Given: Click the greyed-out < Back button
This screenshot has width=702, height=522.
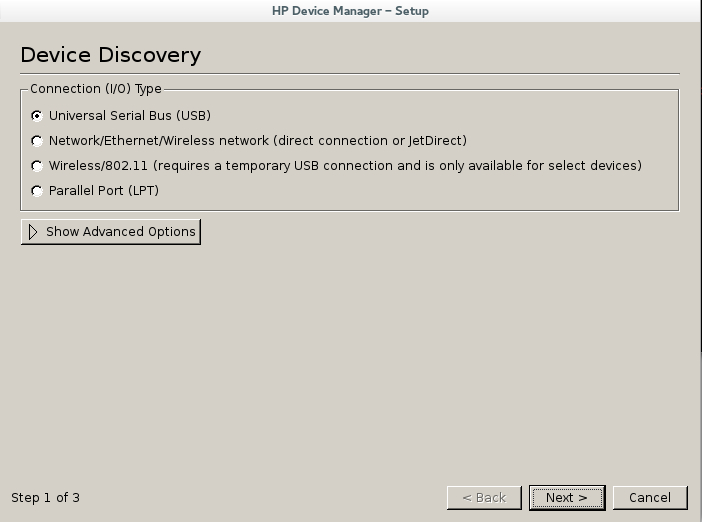Looking at the screenshot, I should point(484,498).
